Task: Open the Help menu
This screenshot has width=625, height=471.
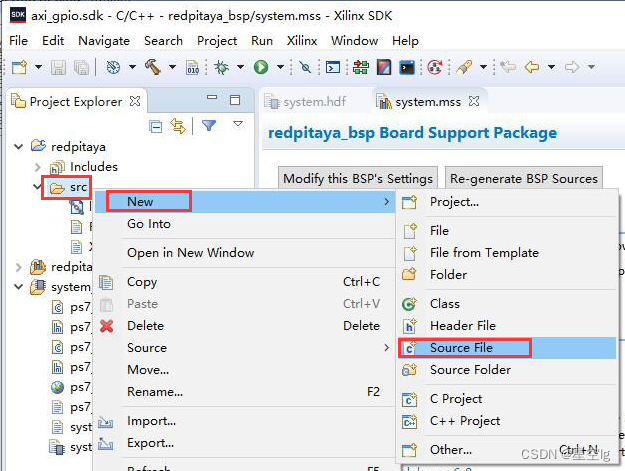Action: coord(405,41)
